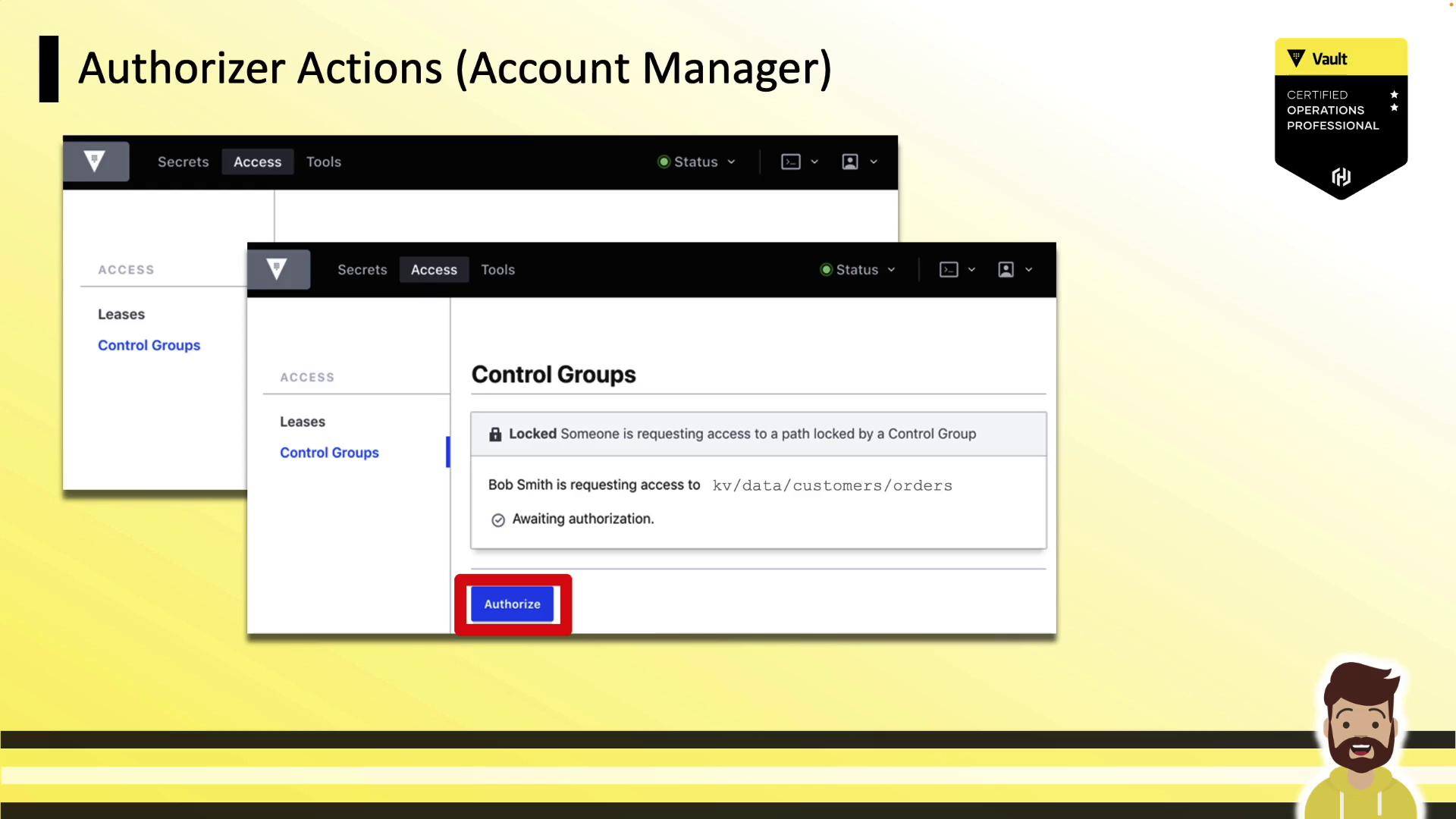Expand the user menu chevron in the front window
1456x819 pixels.
pyautogui.click(x=1029, y=270)
